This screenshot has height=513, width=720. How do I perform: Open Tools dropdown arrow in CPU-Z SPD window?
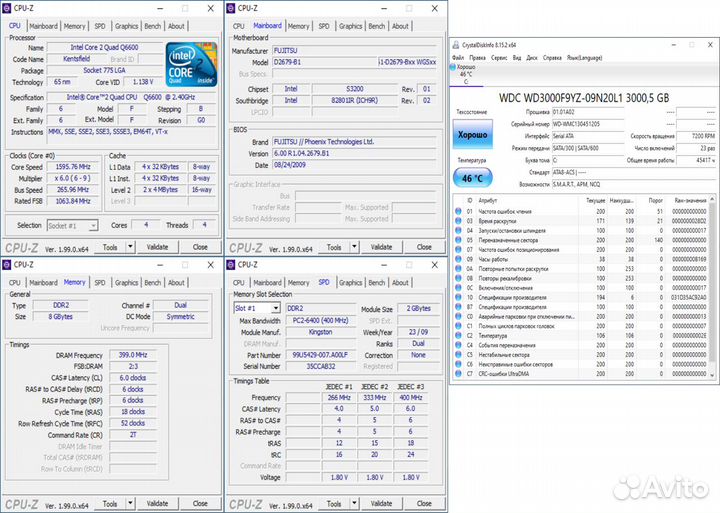[354, 504]
